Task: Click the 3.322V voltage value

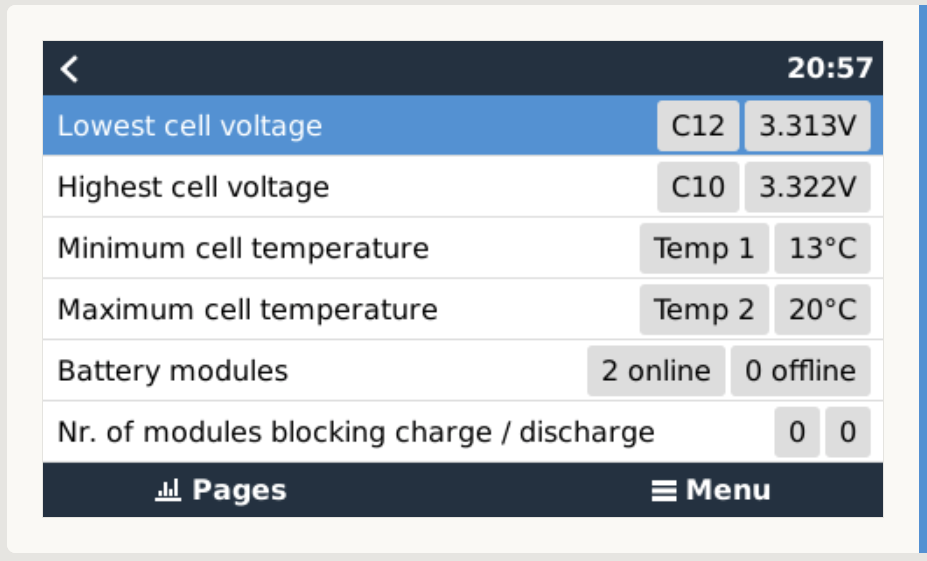Action: pos(807,187)
